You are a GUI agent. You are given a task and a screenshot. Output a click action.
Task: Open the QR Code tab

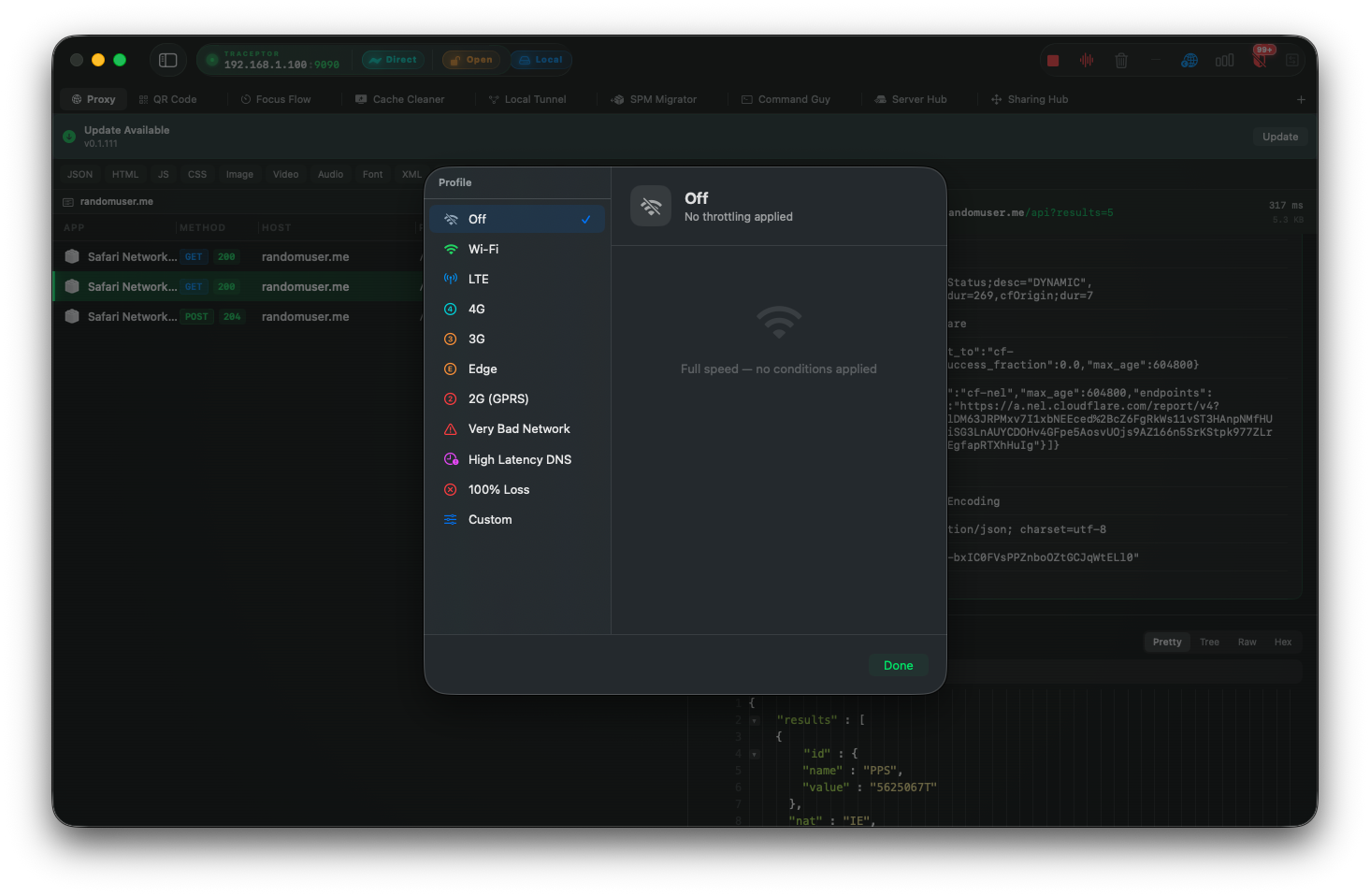click(x=167, y=99)
